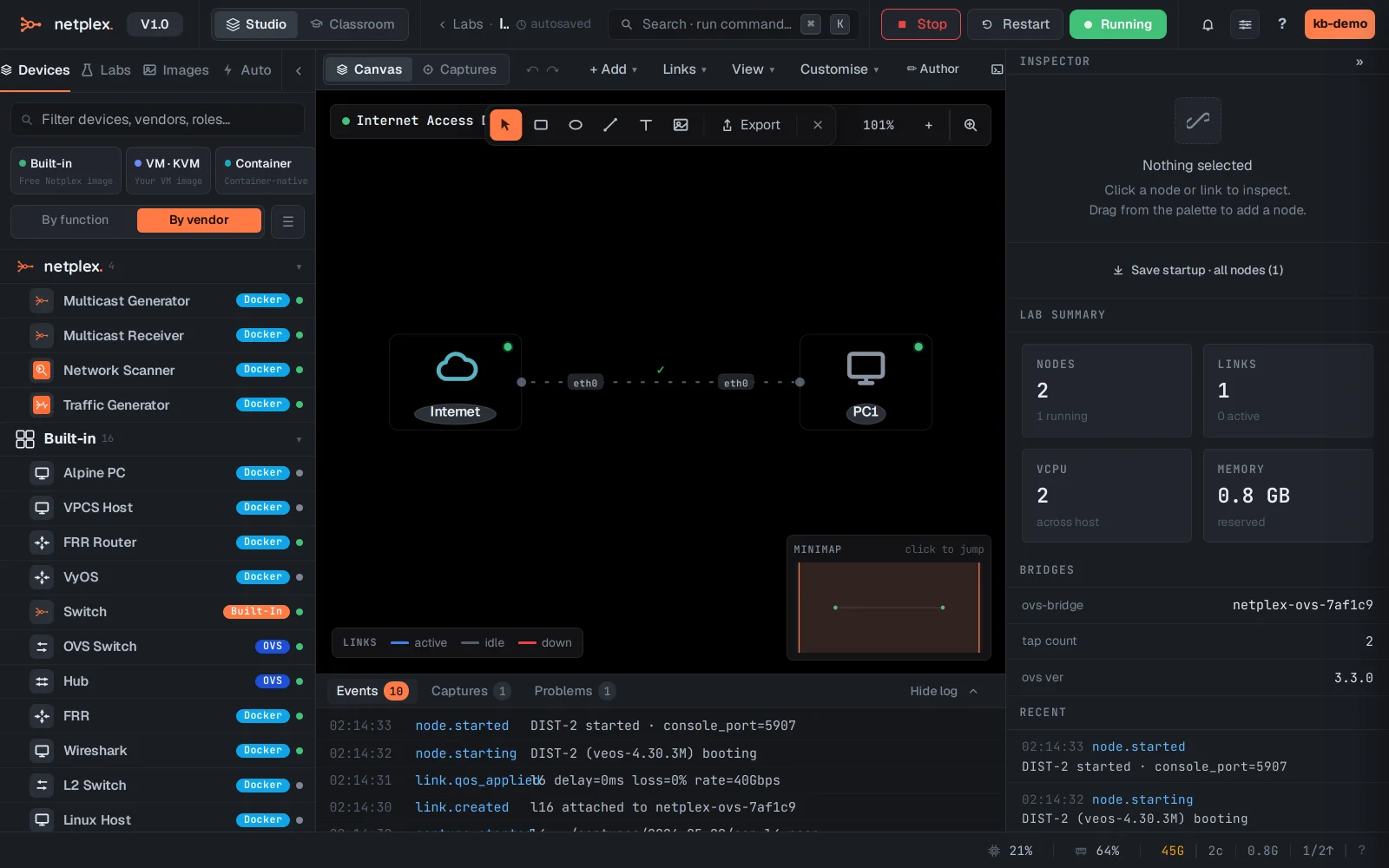Image resolution: width=1389 pixels, height=868 pixels.
Task: Select the line drawing tool
Action: tap(610, 125)
